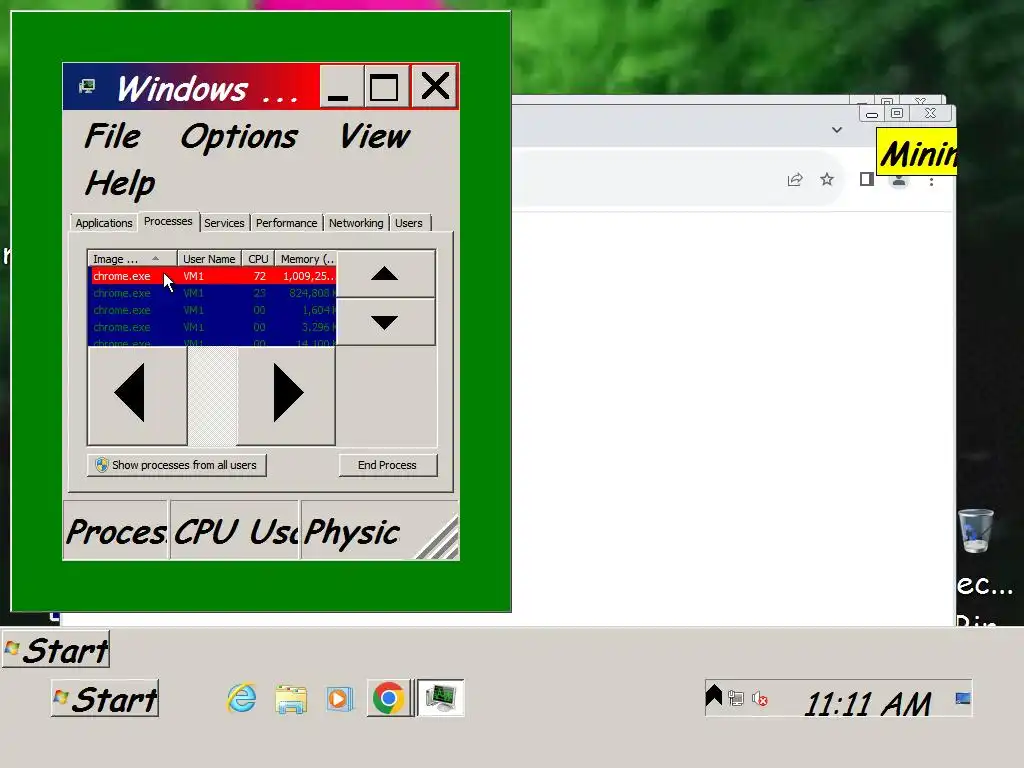
Task: Click the End Process button
Action: [387, 465]
